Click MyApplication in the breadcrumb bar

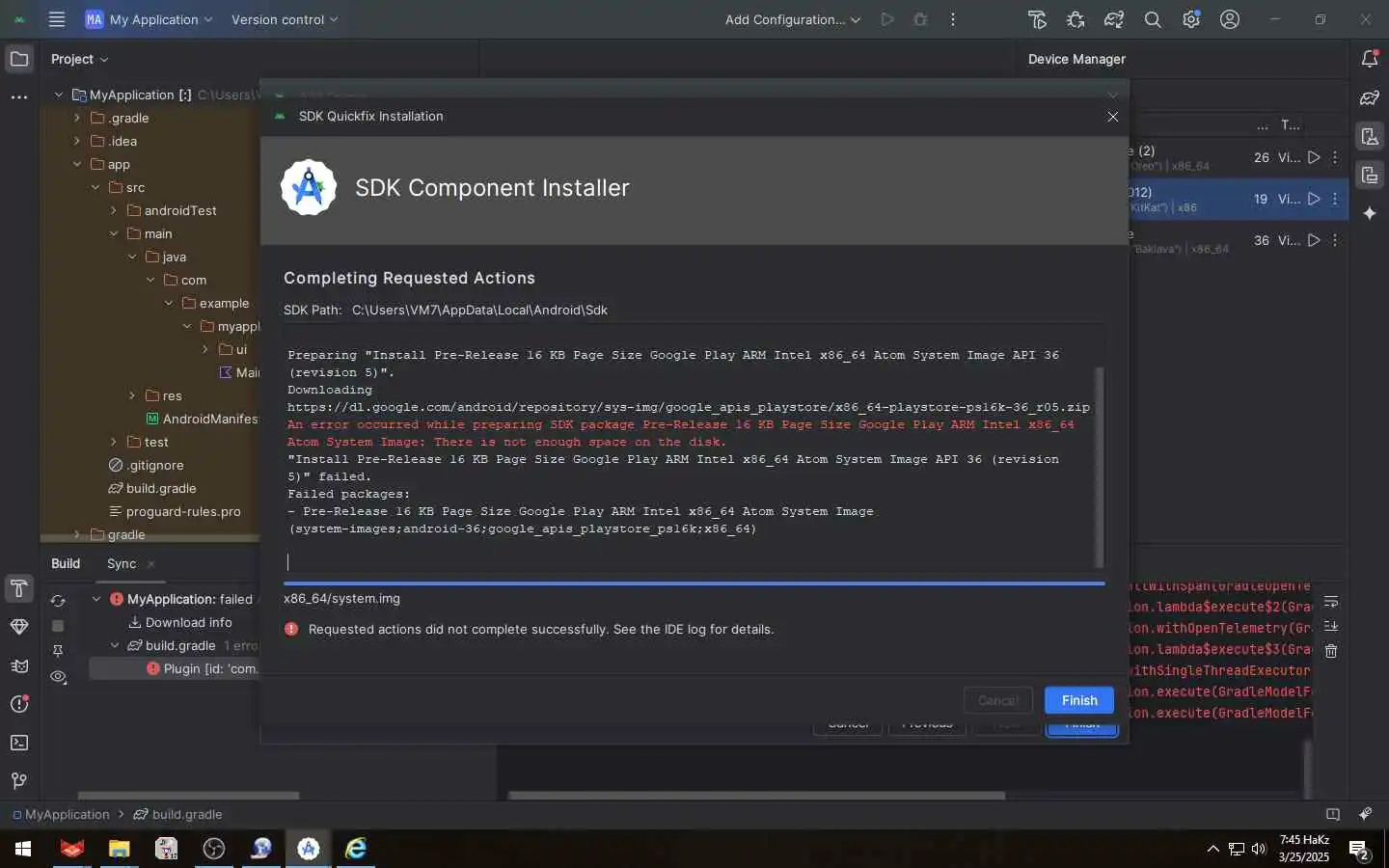point(61,814)
